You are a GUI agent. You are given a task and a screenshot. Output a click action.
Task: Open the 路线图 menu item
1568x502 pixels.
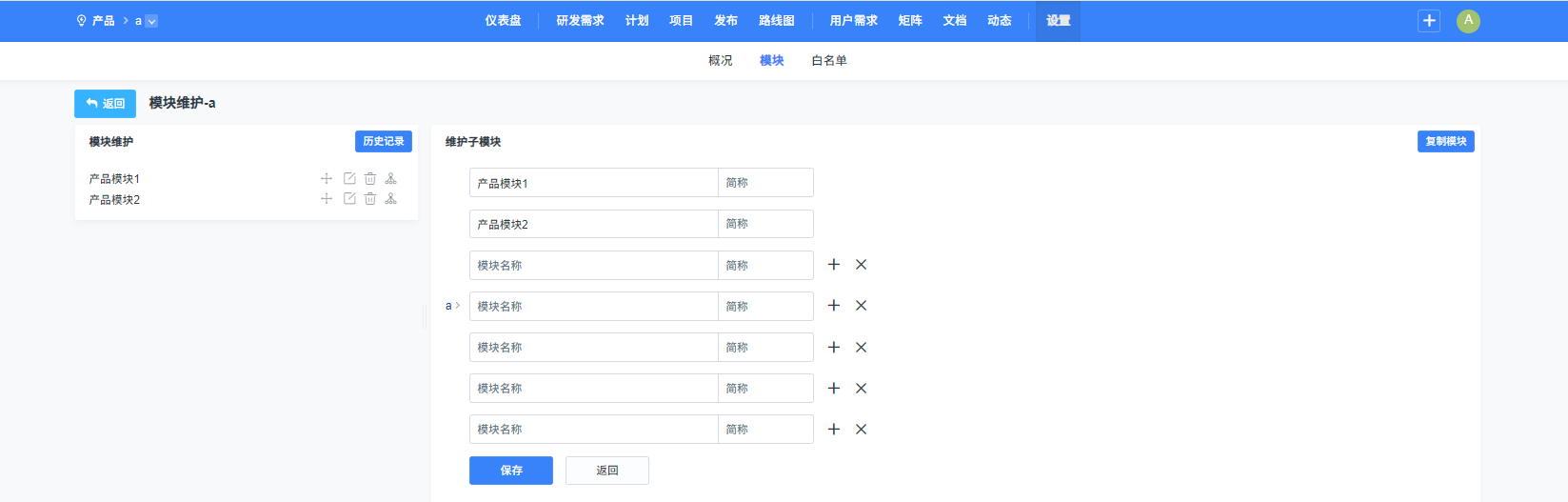click(x=776, y=21)
